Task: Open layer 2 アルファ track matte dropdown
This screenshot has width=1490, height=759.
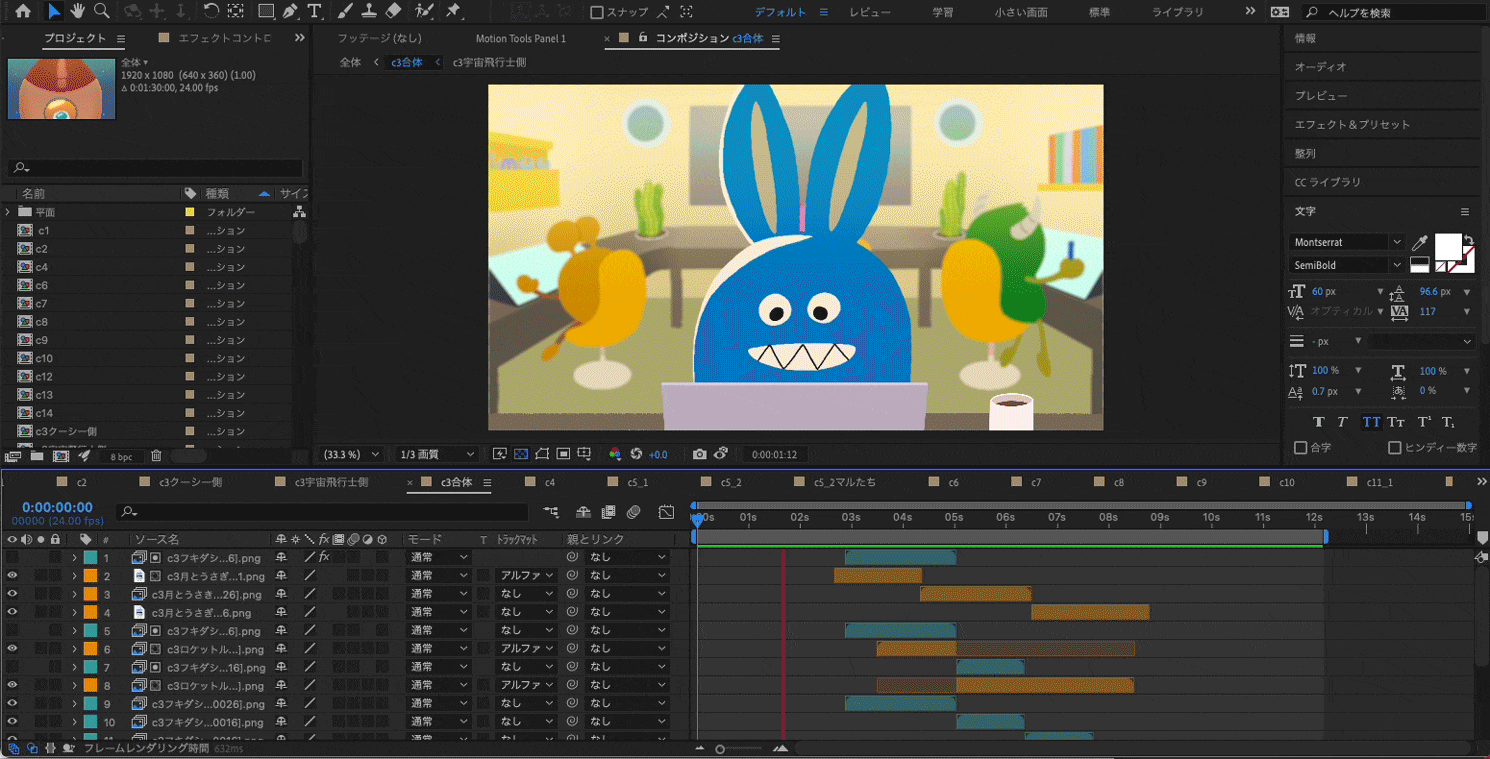Action: [527, 576]
